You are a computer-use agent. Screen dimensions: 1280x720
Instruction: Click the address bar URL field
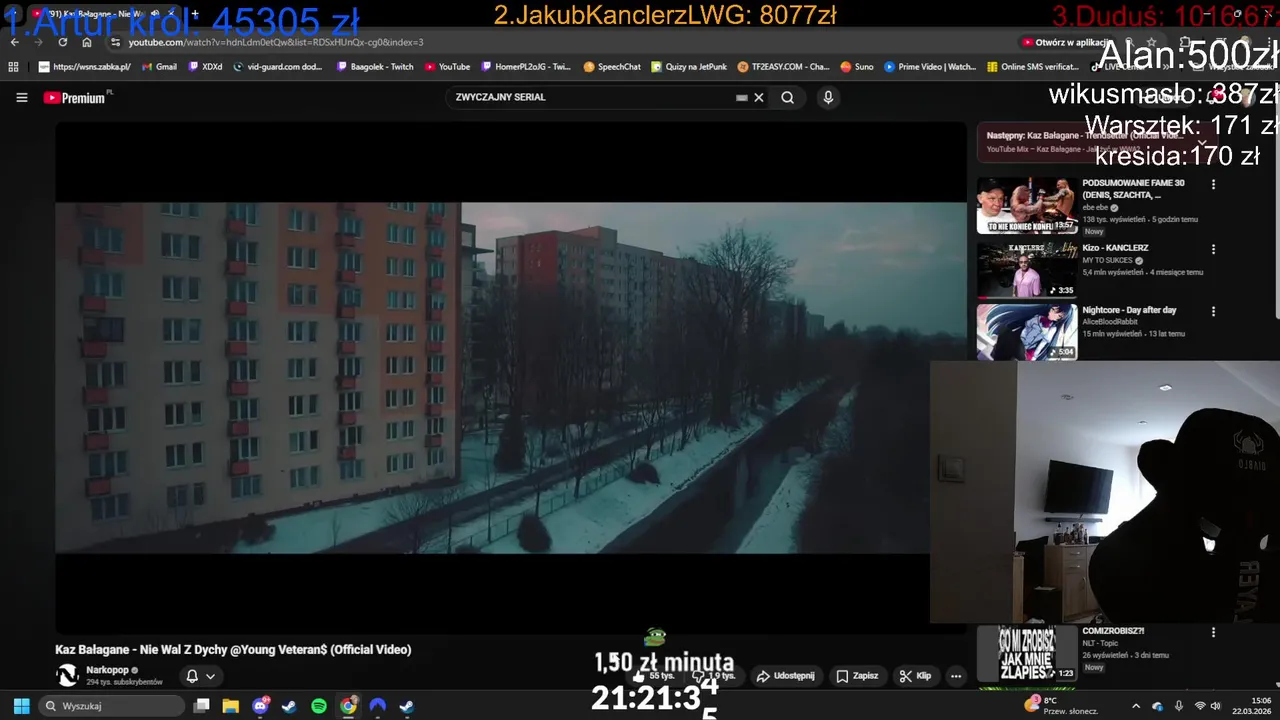[560, 42]
